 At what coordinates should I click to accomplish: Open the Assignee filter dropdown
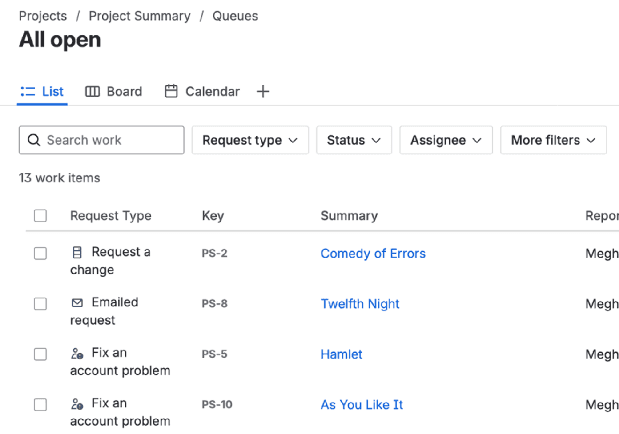click(x=446, y=140)
